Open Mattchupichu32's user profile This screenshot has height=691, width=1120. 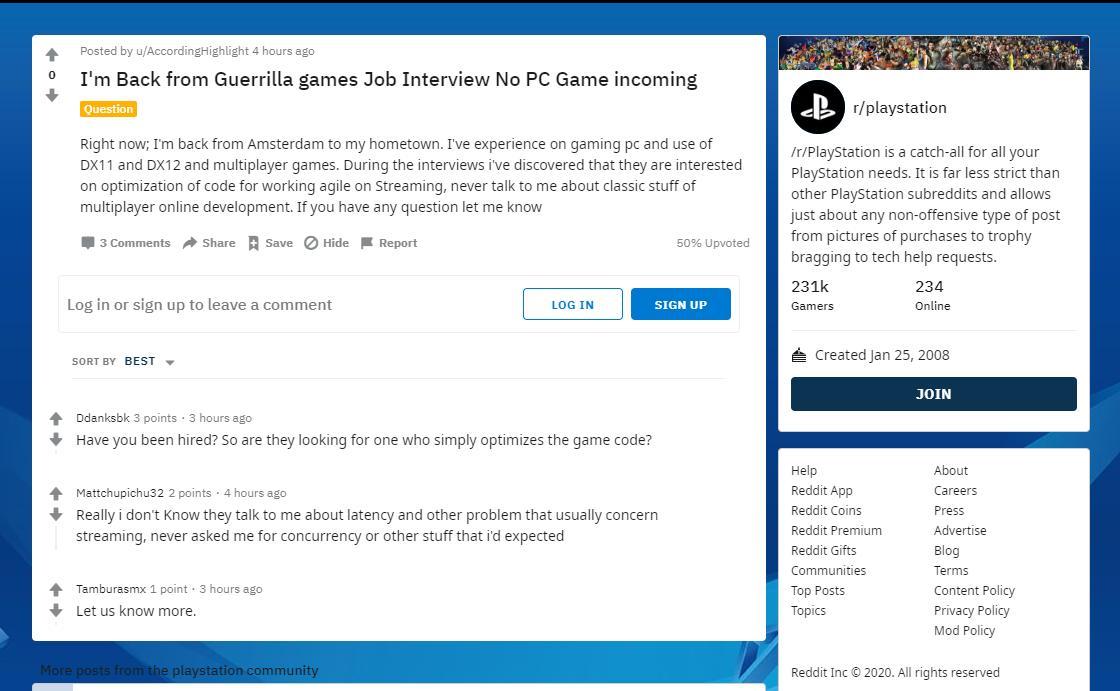[x=120, y=493]
